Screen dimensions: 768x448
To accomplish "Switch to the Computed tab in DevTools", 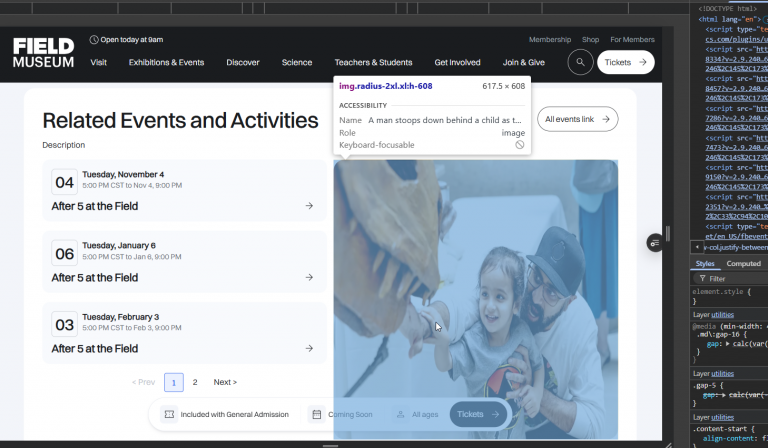I will (744, 263).
